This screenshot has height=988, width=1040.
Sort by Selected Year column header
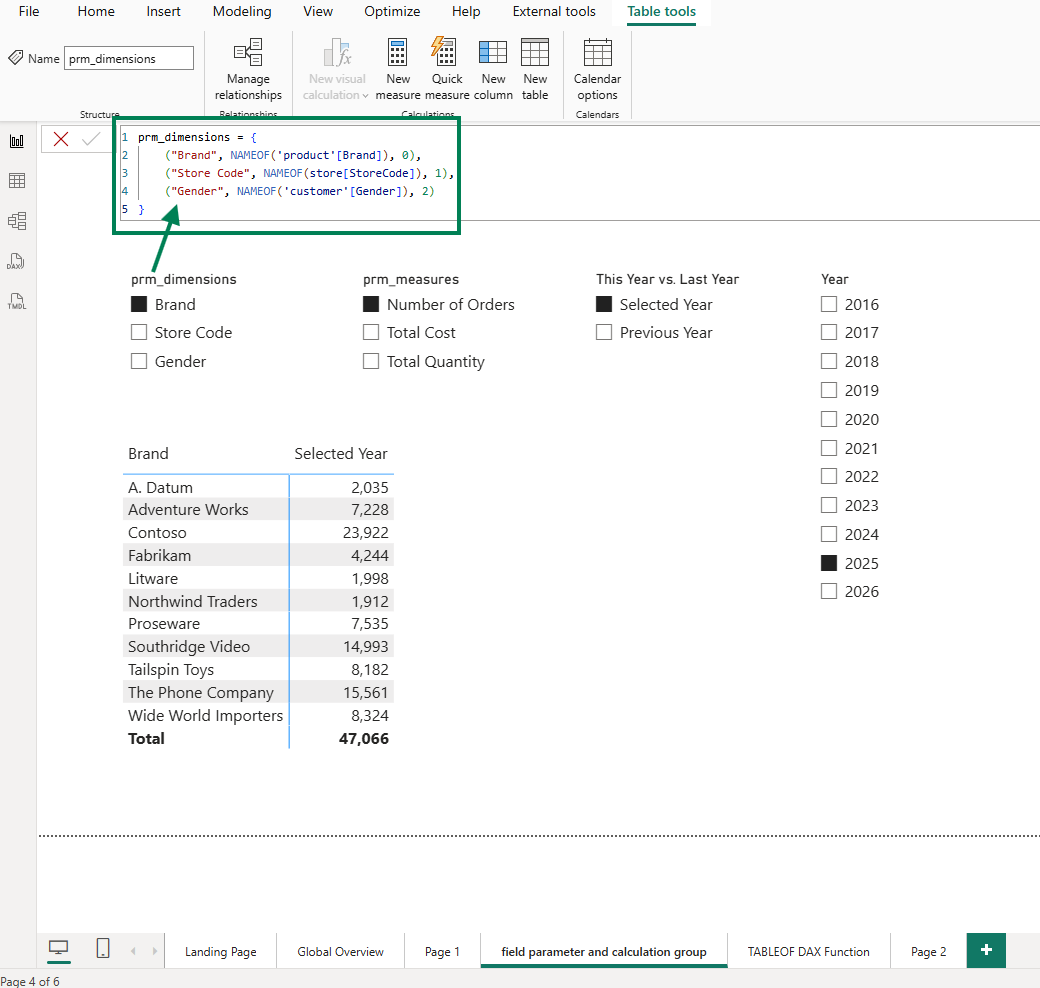tap(340, 454)
